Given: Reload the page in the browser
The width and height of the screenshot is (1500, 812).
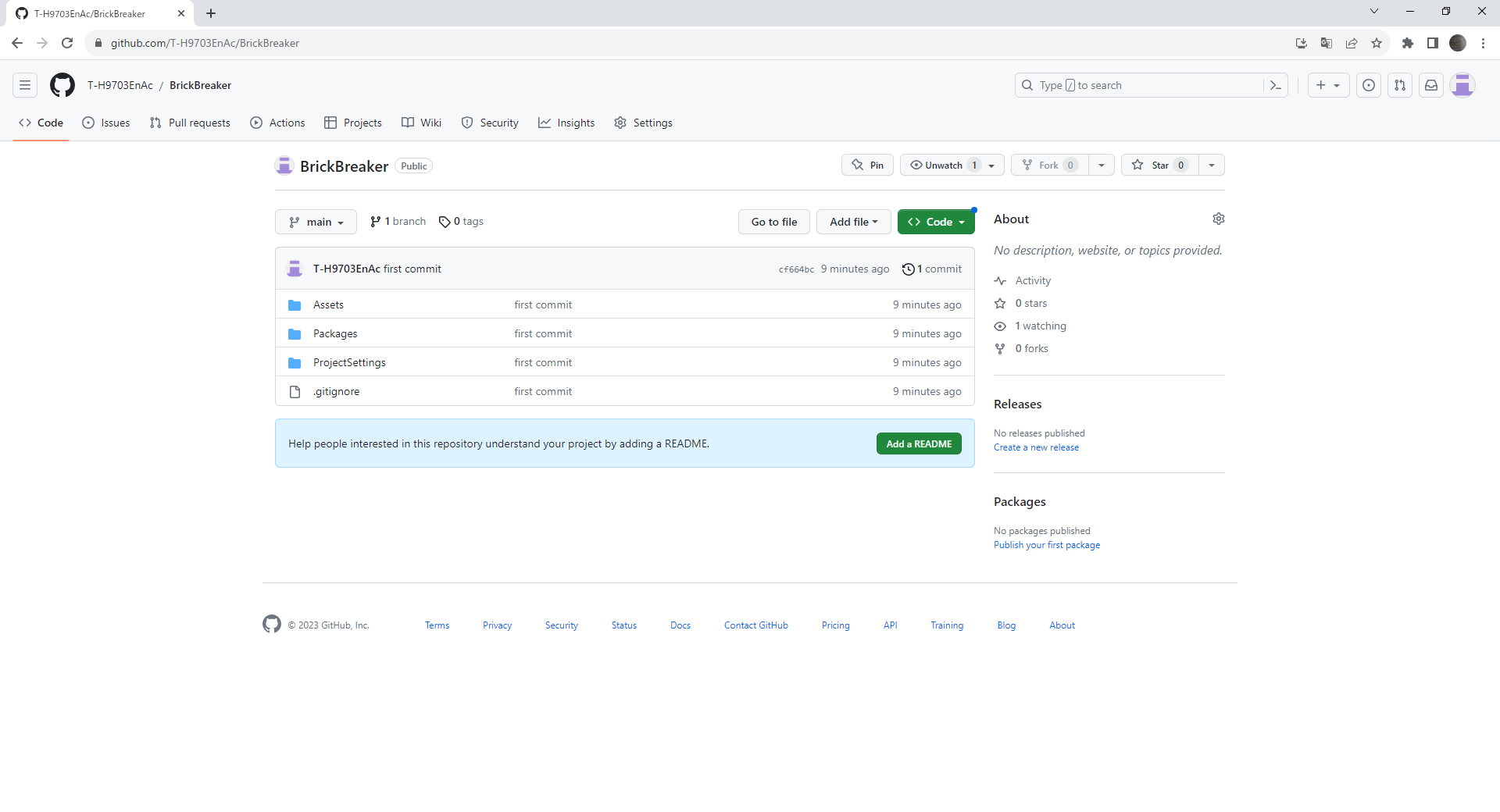Looking at the screenshot, I should (x=67, y=43).
